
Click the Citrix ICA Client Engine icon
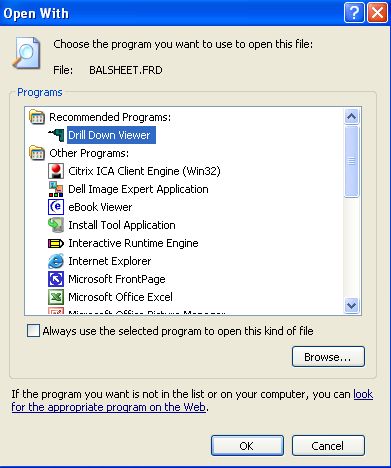pyautogui.click(x=56, y=171)
